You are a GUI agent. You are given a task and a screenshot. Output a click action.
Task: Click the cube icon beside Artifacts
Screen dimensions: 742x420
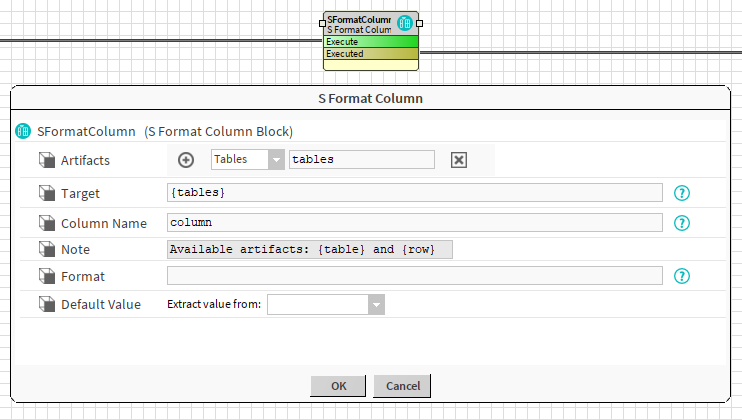(47, 160)
